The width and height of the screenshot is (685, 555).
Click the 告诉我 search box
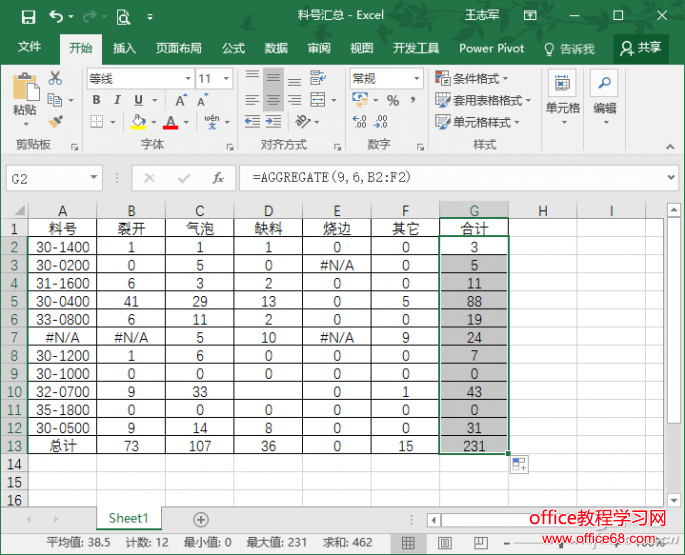569,48
